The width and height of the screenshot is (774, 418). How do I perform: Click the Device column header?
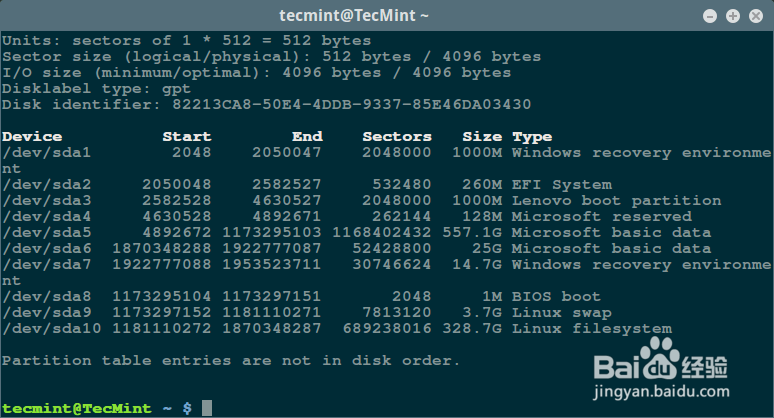pos(32,137)
